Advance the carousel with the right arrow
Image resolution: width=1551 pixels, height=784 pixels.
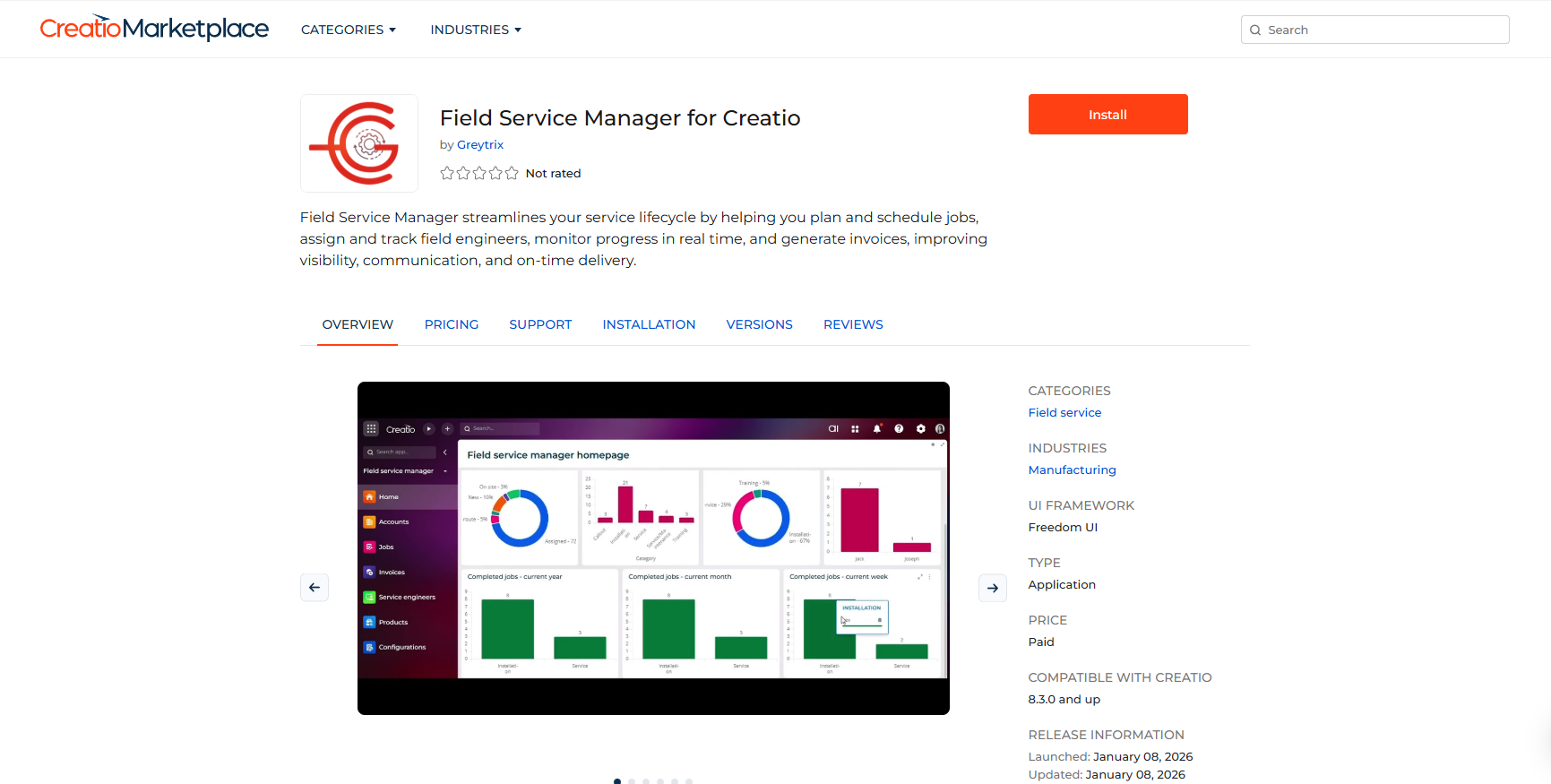pyautogui.click(x=993, y=588)
